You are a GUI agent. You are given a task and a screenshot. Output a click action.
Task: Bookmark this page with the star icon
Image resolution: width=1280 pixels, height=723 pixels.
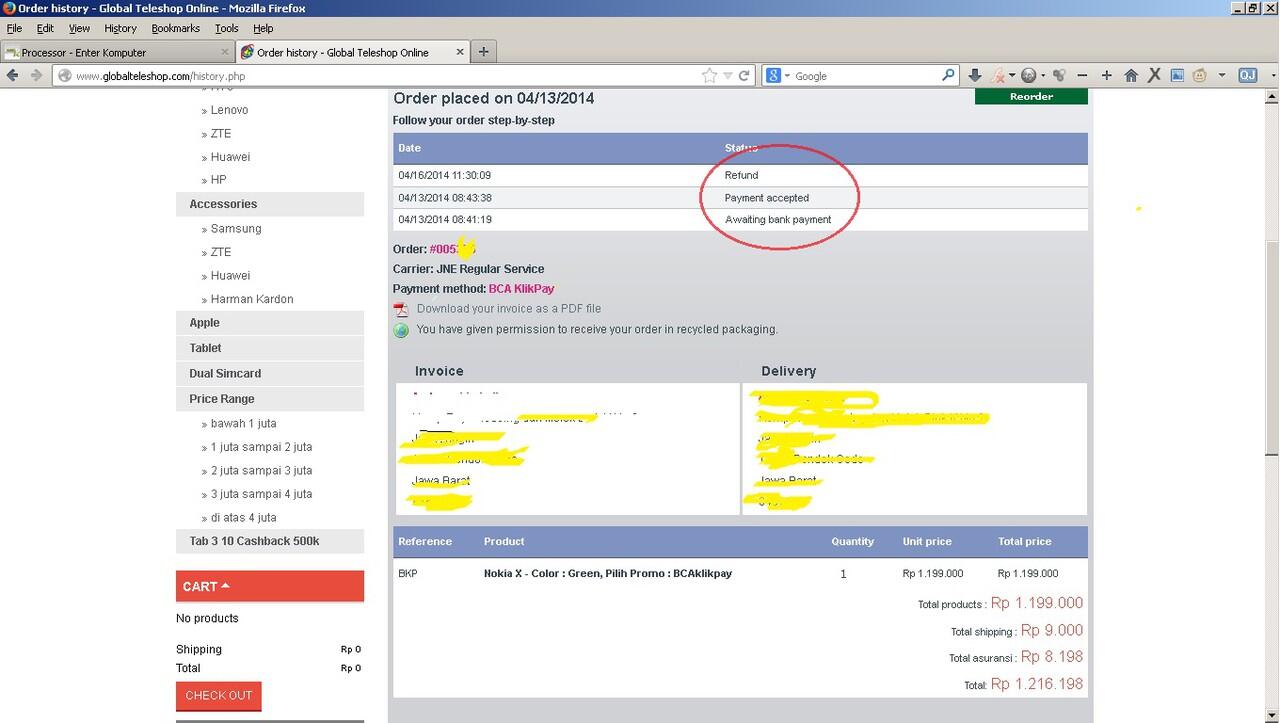pyautogui.click(x=710, y=75)
